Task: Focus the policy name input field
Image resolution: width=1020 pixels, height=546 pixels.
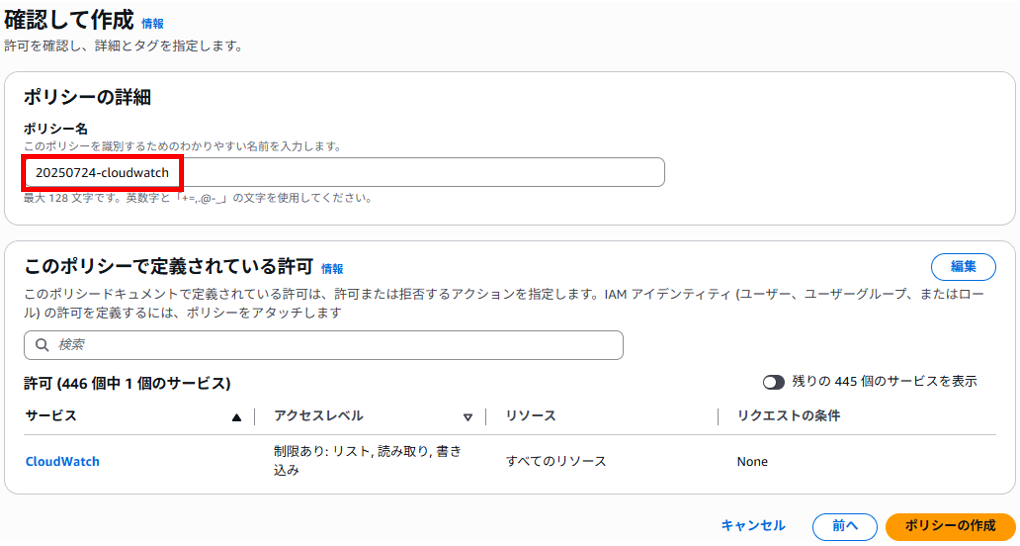Action: [344, 172]
